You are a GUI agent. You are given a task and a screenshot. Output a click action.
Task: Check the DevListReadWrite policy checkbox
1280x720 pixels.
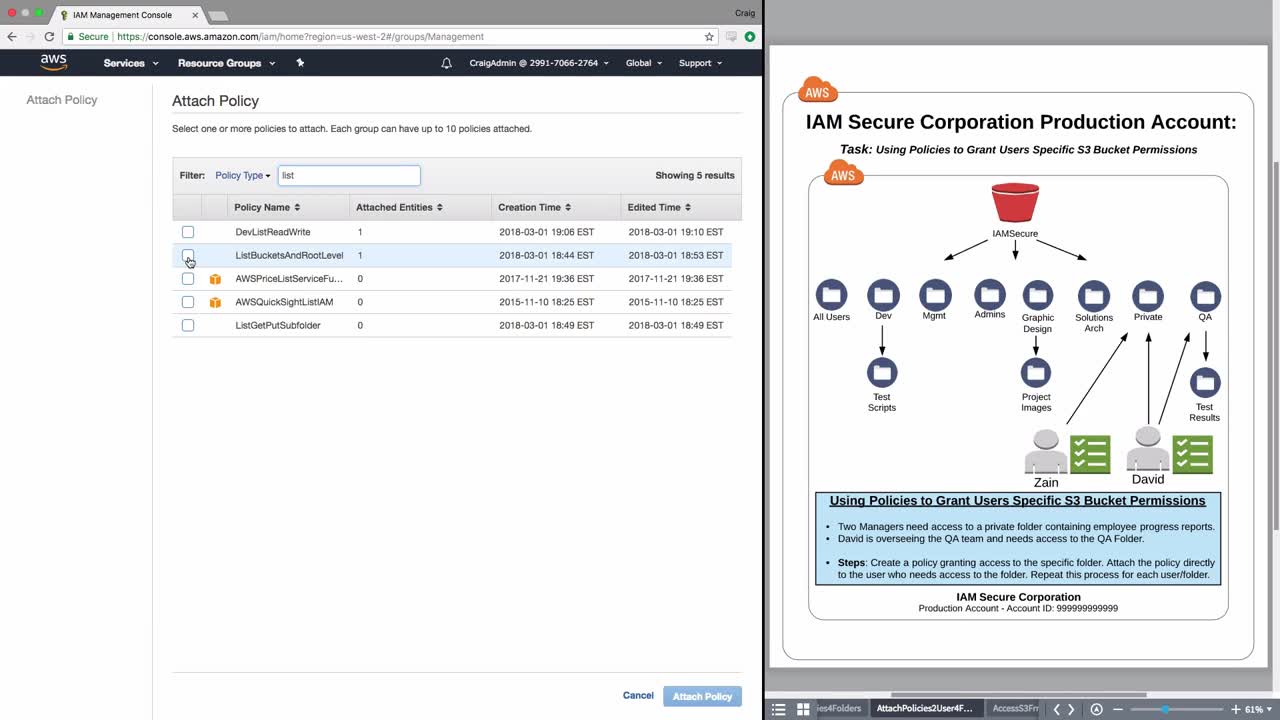(188, 232)
